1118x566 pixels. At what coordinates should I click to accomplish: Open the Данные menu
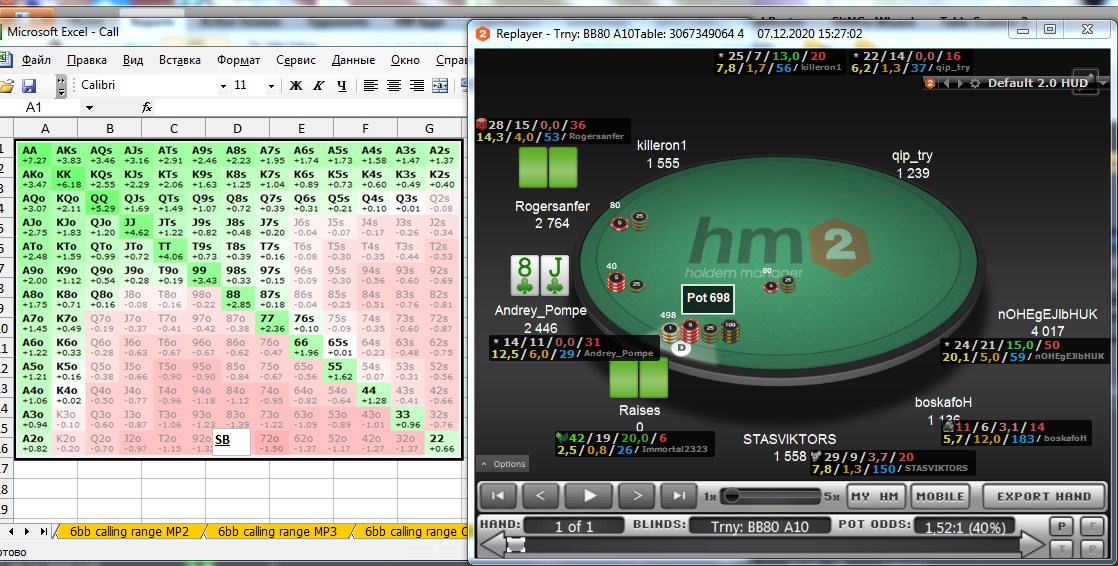pyautogui.click(x=353, y=60)
